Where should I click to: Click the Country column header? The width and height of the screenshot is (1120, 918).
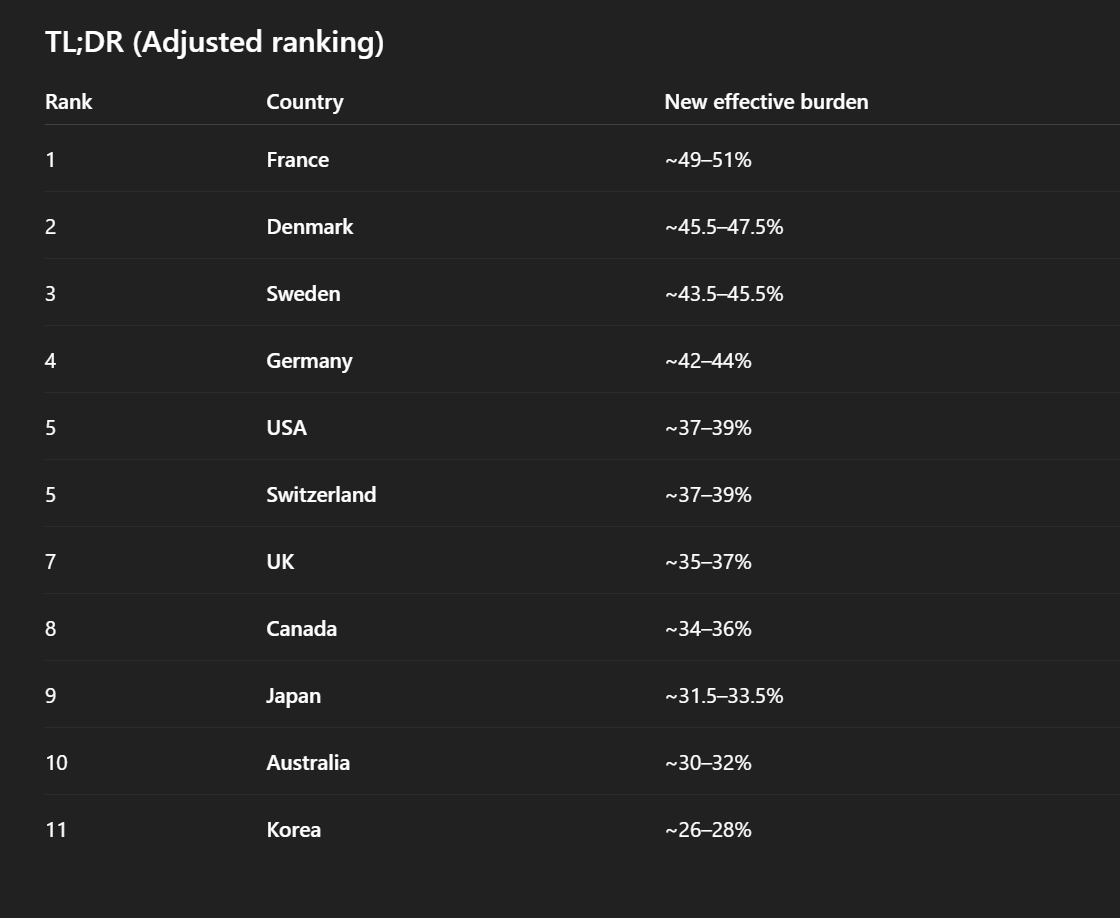pyautogui.click(x=305, y=102)
